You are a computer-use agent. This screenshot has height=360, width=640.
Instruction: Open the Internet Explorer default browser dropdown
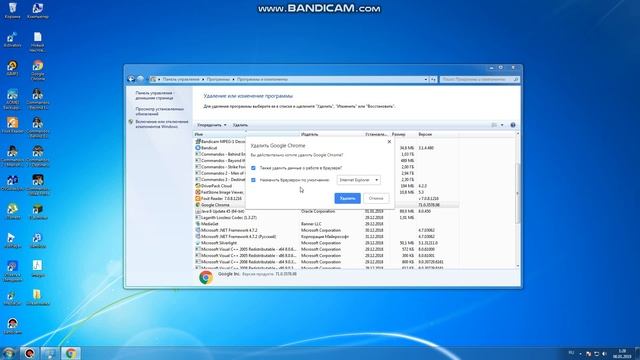pyautogui.click(x=359, y=180)
